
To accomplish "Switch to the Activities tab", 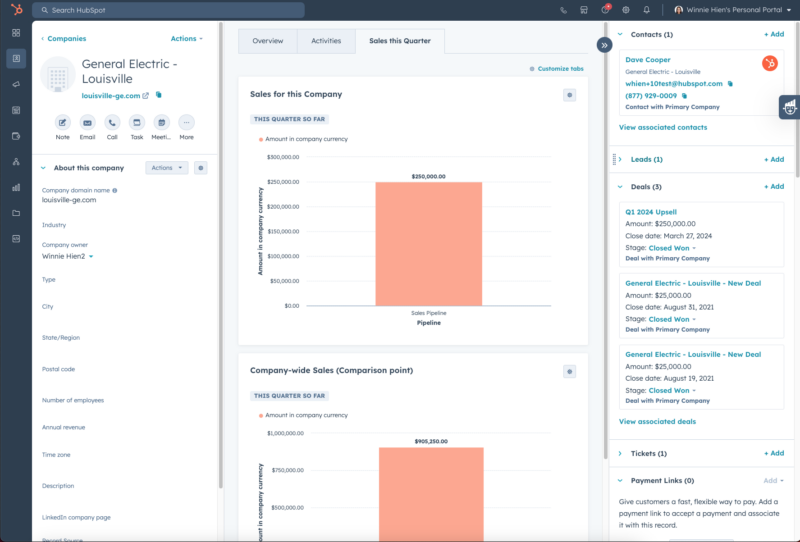I will [326, 41].
